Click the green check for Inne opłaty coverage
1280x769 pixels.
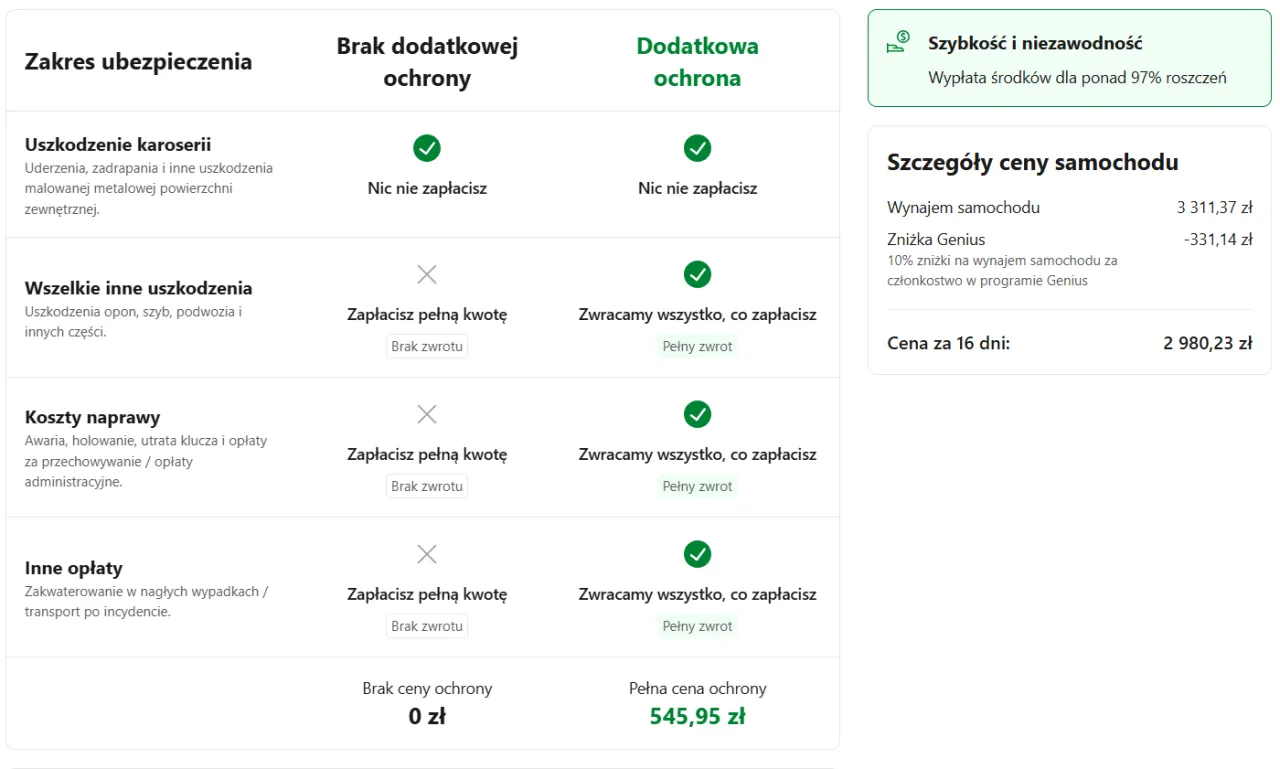(697, 554)
